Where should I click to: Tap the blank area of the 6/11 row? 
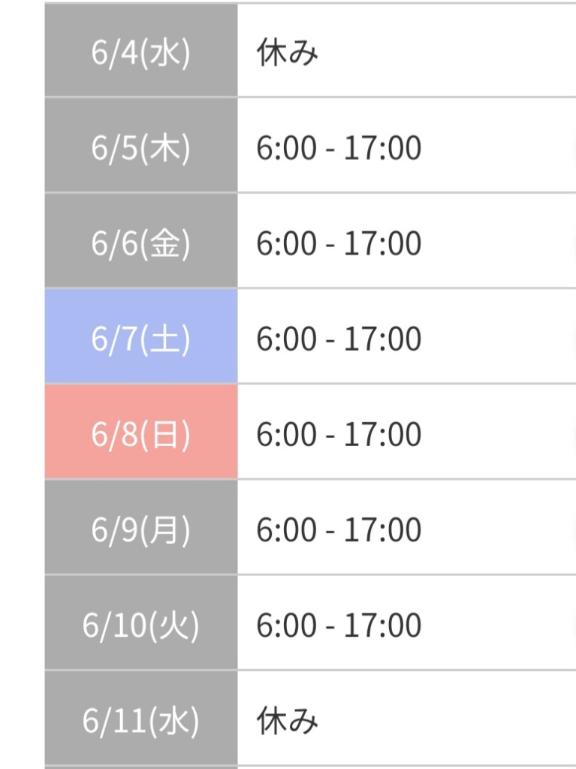(x=446, y=718)
